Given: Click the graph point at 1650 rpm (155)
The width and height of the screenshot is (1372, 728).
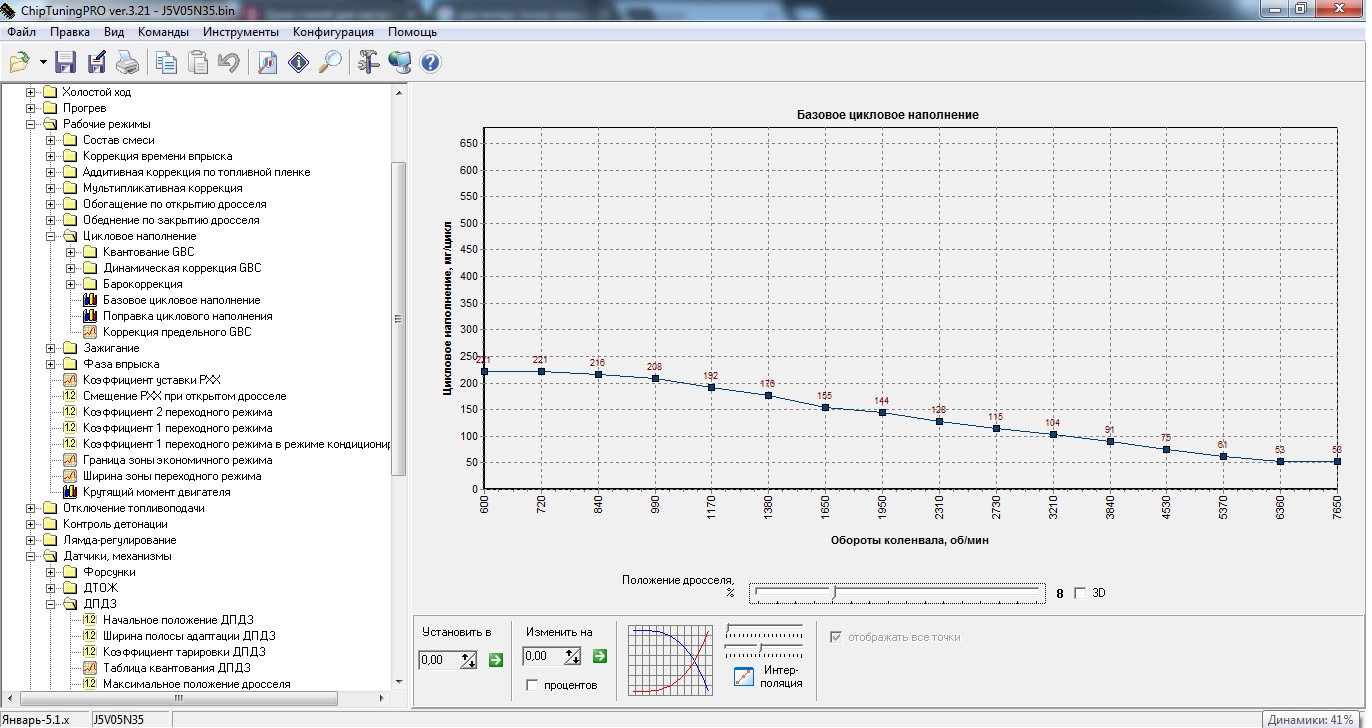Looking at the screenshot, I should [825, 407].
